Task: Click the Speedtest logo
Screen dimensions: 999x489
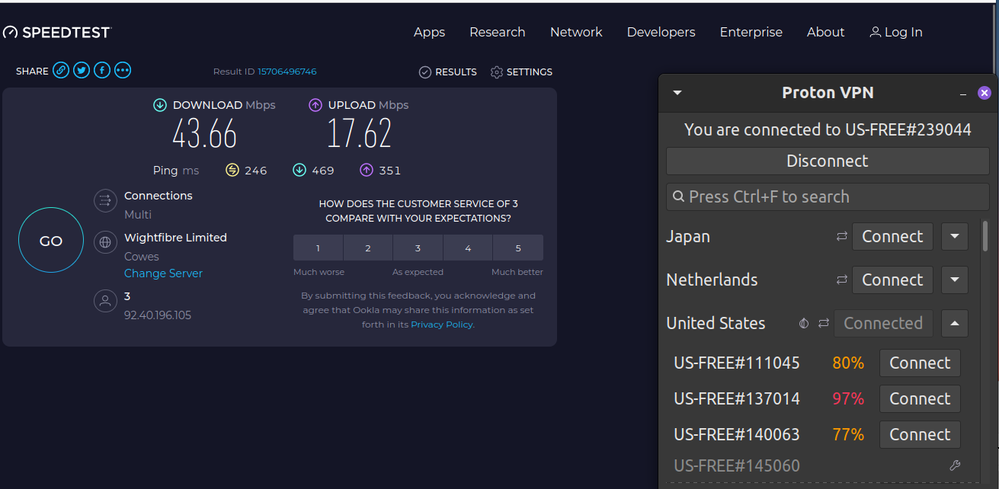Action: coord(57,32)
